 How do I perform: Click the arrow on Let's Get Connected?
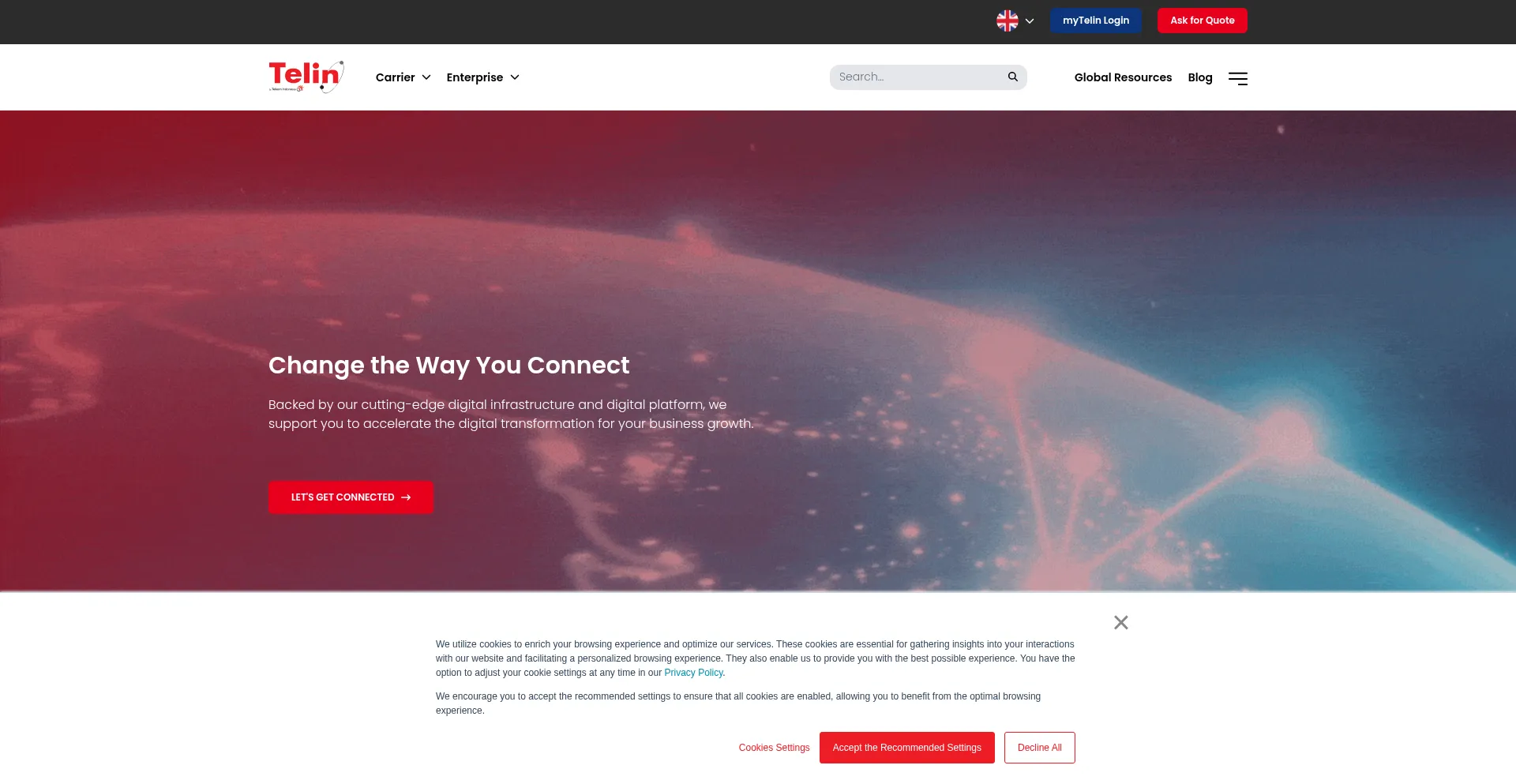click(x=406, y=497)
